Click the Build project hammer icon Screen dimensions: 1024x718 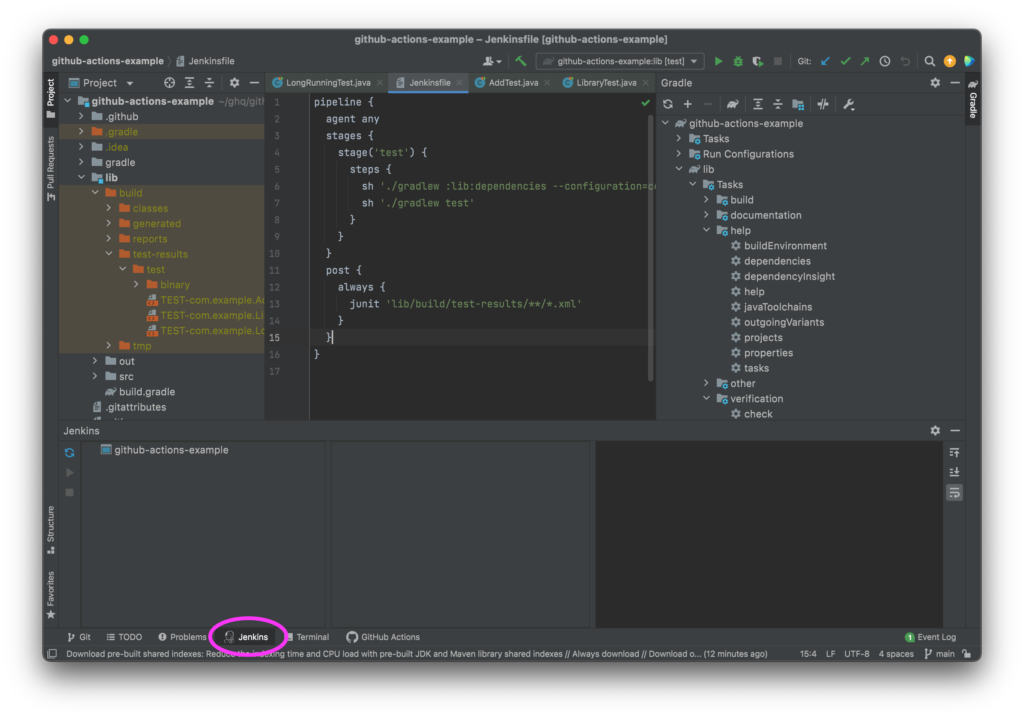tap(520, 61)
